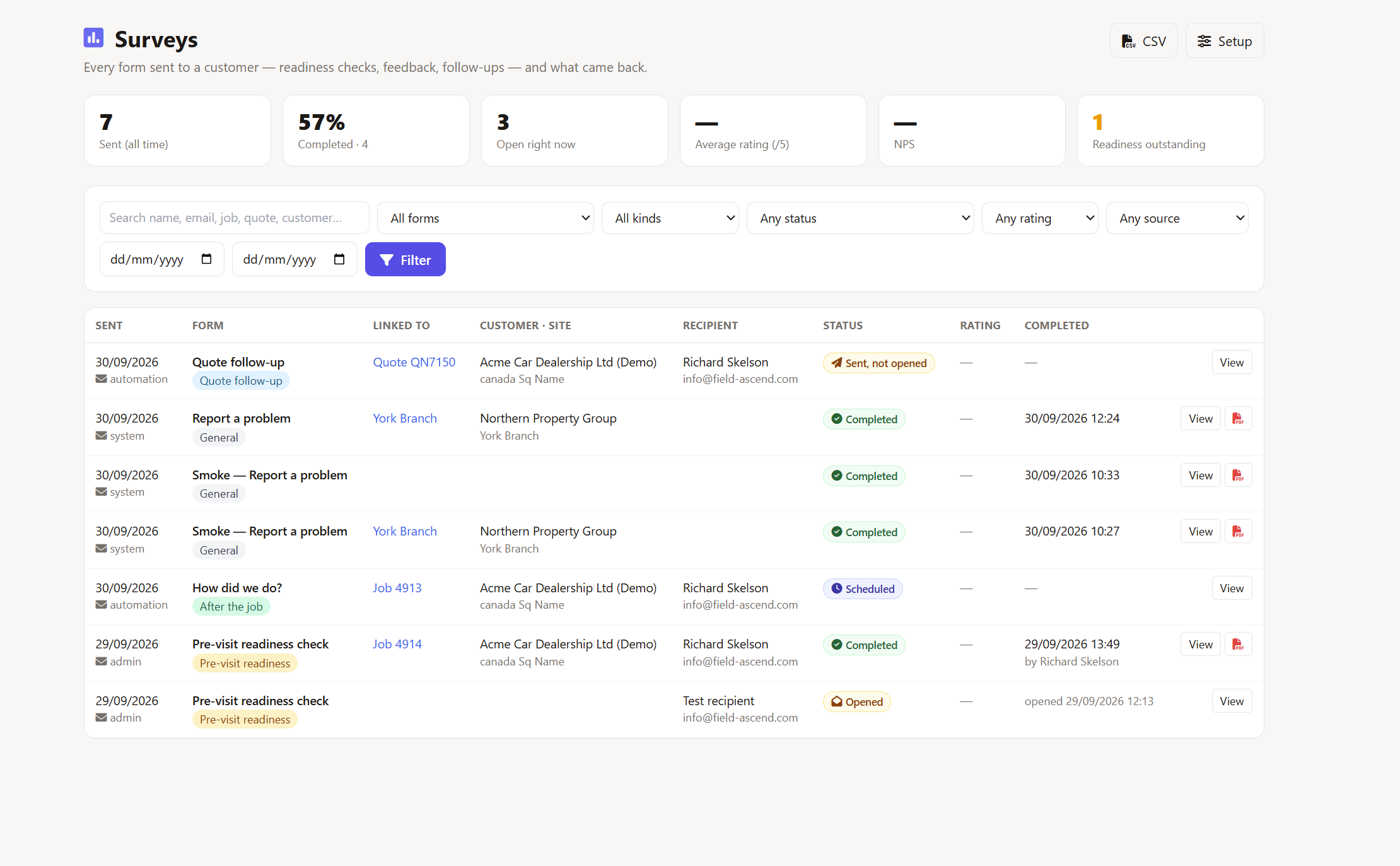This screenshot has height=866, width=1400.
Task: View the Test recipient readiness check
Action: 1232,701
